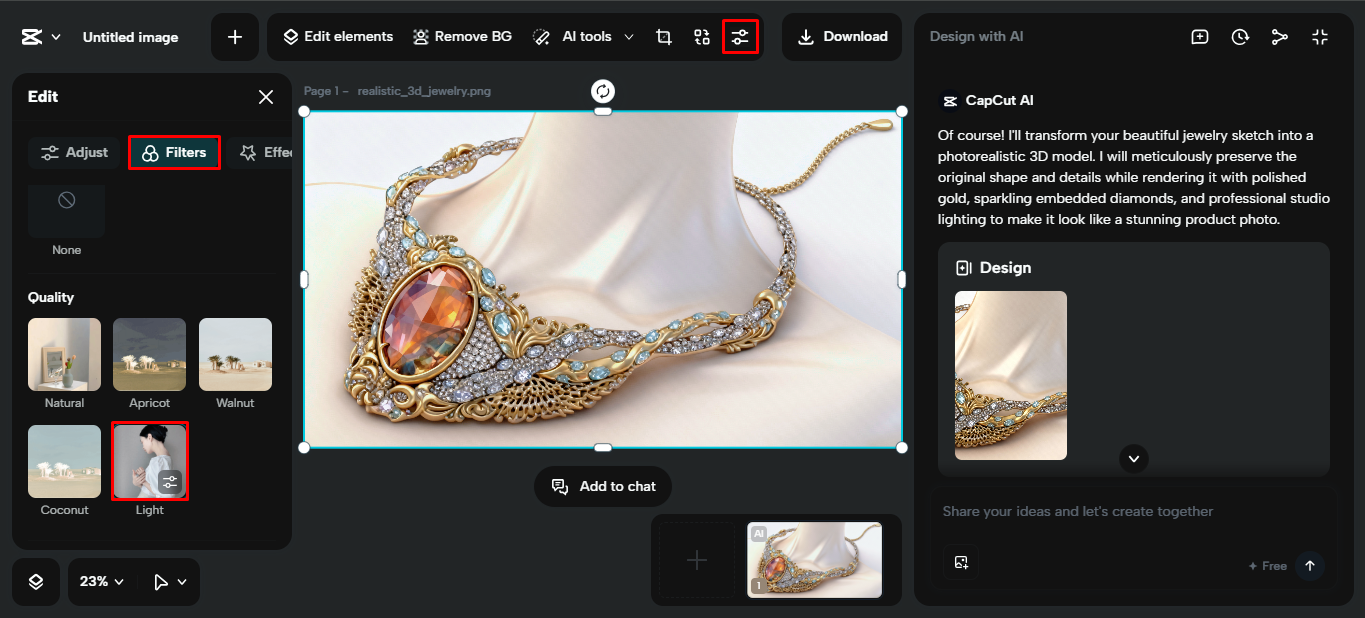Apply the Light filter

pyautogui.click(x=150, y=462)
